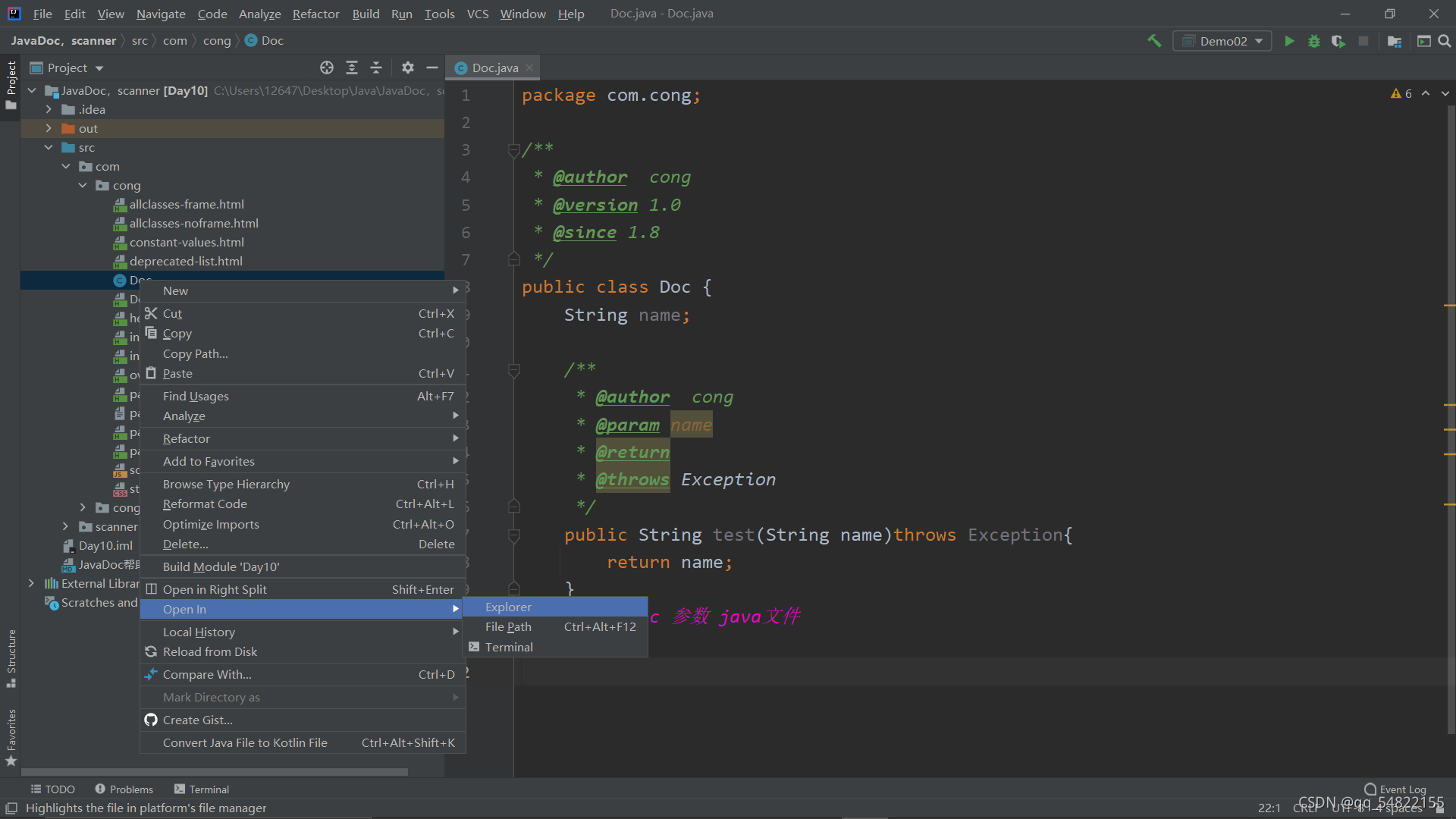
Task: Select File Path in submenu
Action: pyautogui.click(x=555, y=627)
